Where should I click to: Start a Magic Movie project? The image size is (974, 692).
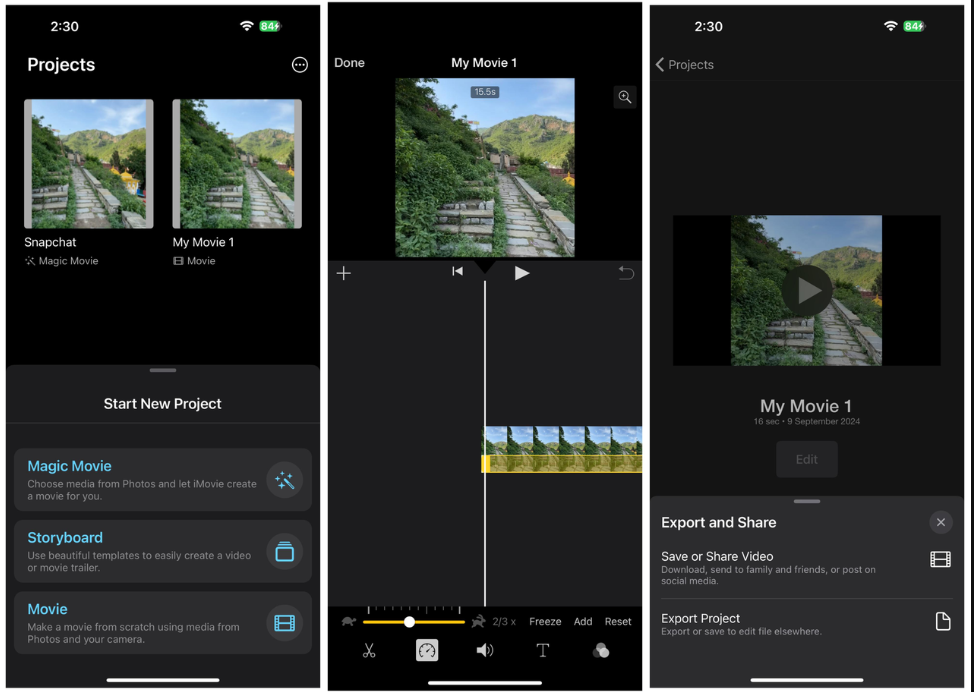point(163,480)
